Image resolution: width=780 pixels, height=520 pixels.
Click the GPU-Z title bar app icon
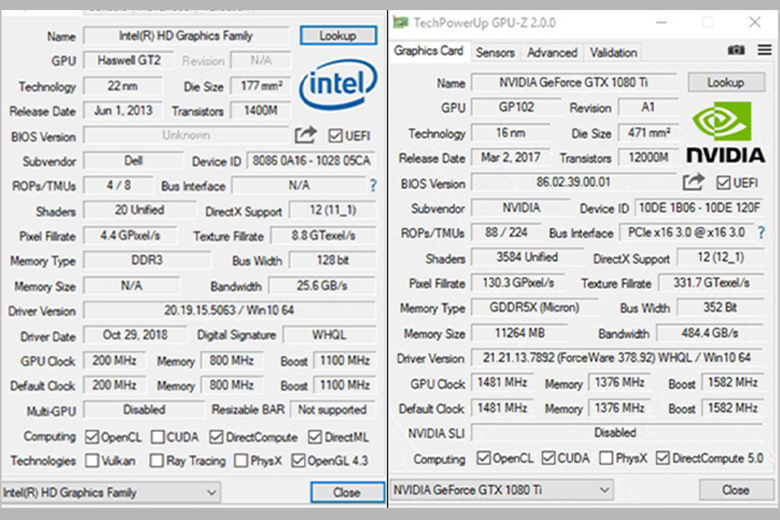coord(400,22)
